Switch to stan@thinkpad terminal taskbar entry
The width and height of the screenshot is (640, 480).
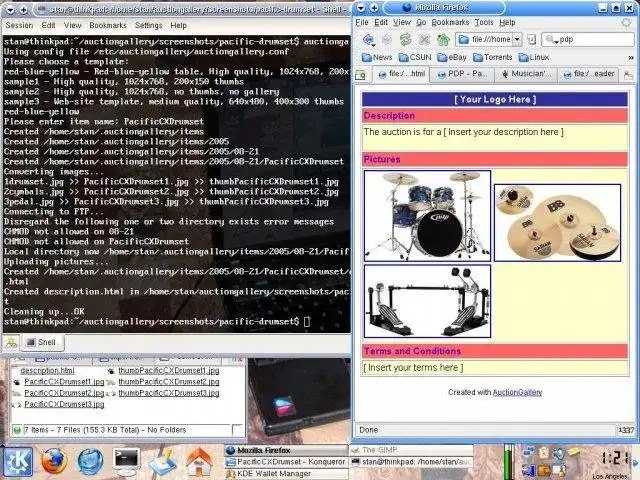point(411,462)
